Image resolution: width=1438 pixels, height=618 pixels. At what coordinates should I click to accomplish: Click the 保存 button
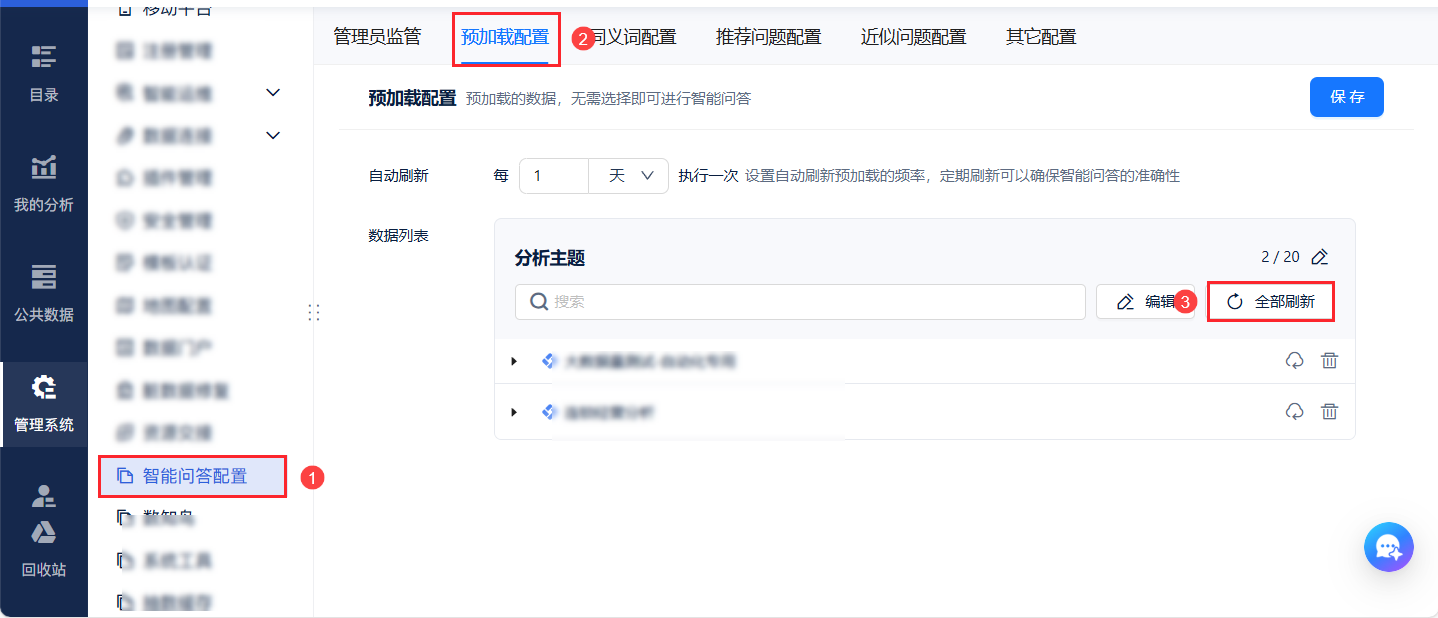(x=1347, y=97)
